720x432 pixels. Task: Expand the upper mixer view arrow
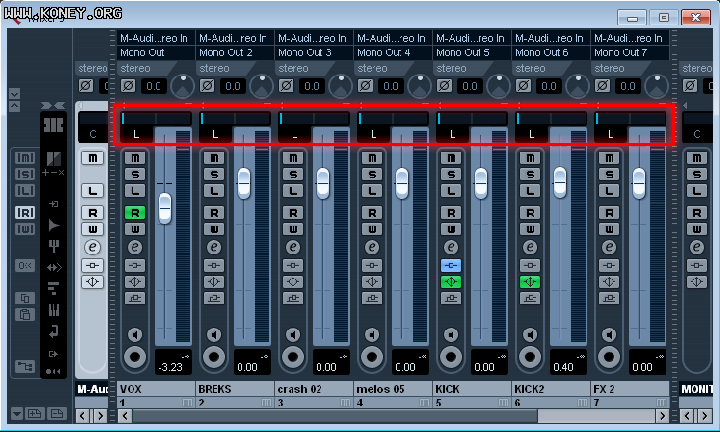pos(14,94)
